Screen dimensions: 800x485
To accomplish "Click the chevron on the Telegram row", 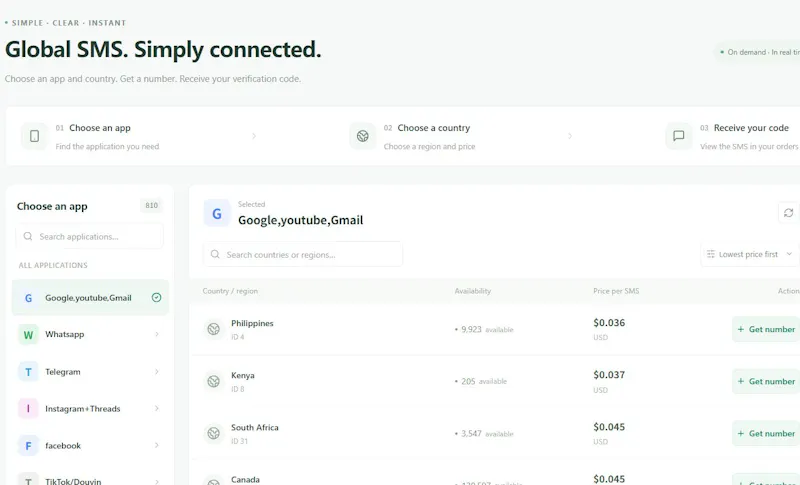I will (157, 372).
